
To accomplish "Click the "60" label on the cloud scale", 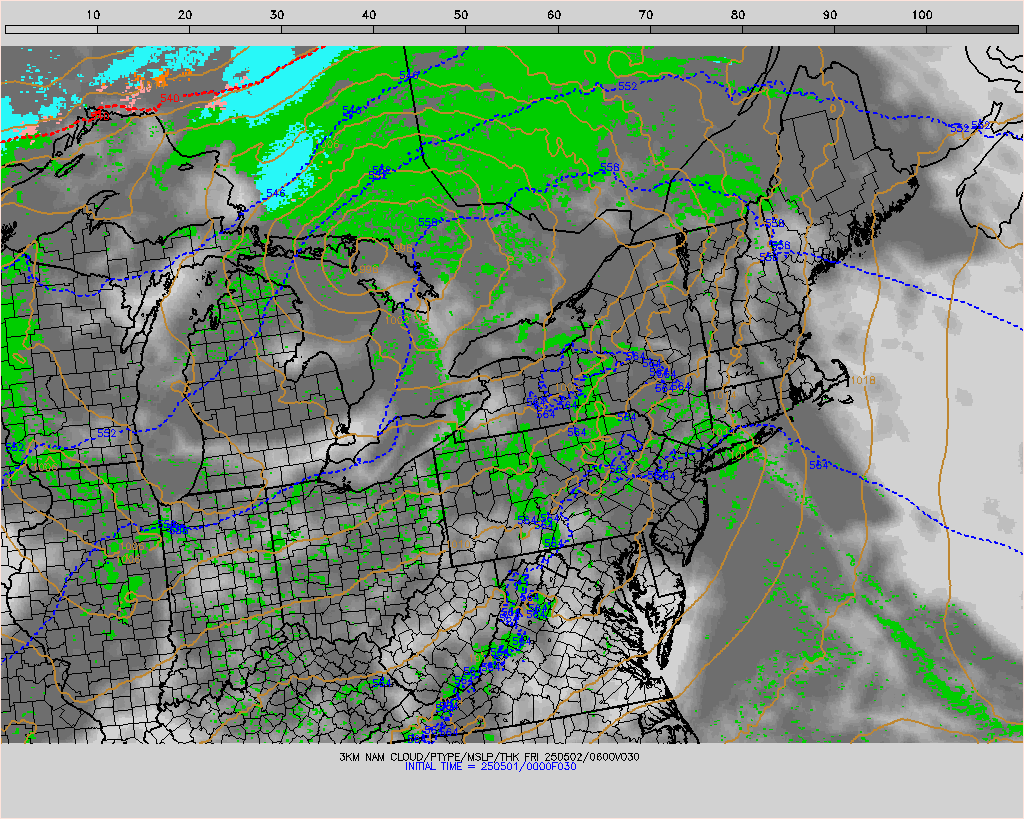I will pyautogui.click(x=554, y=14).
